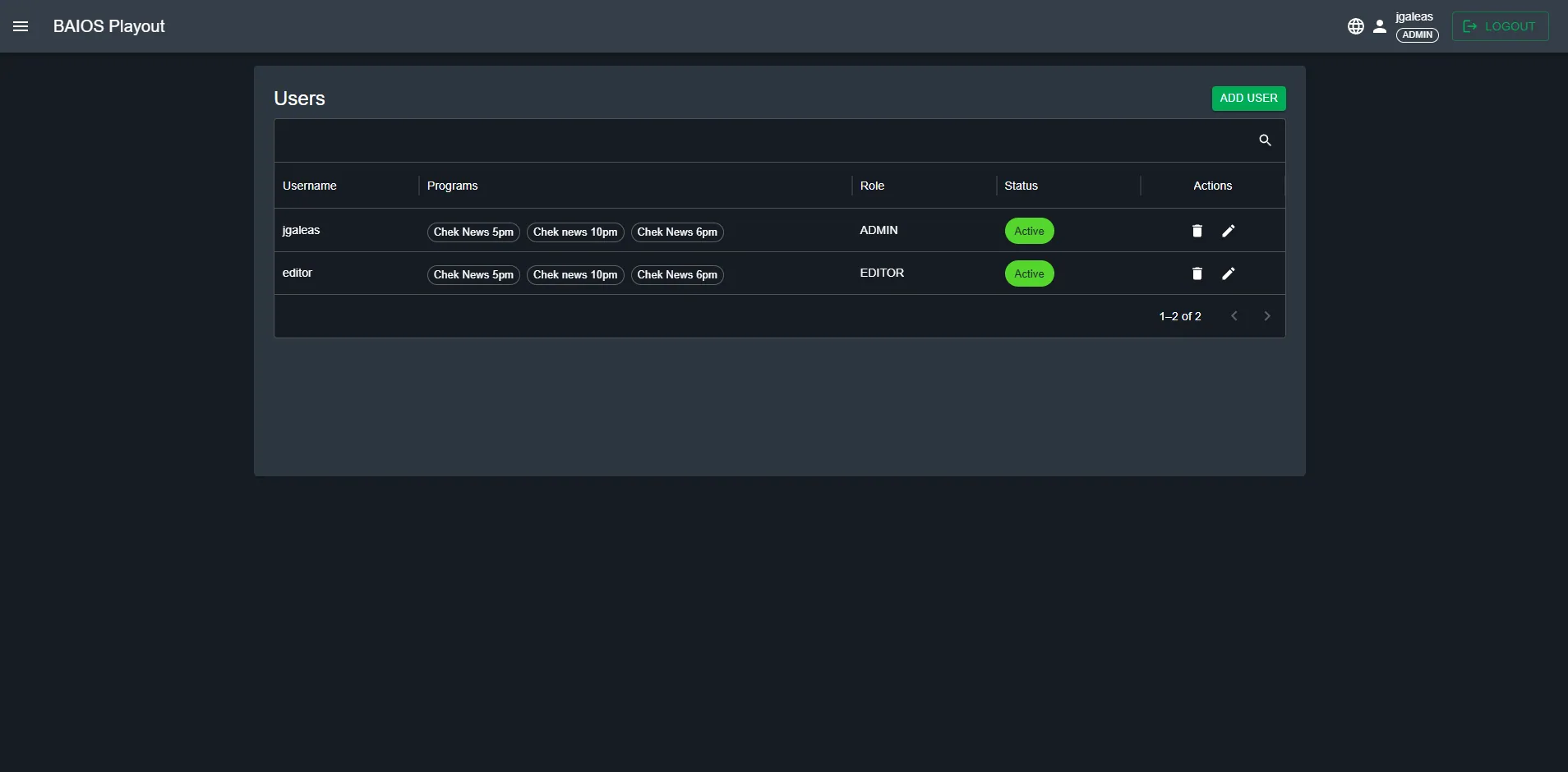Click Active status badge for editor
This screenshot has height=772, width=1568.
(1030, 273)
